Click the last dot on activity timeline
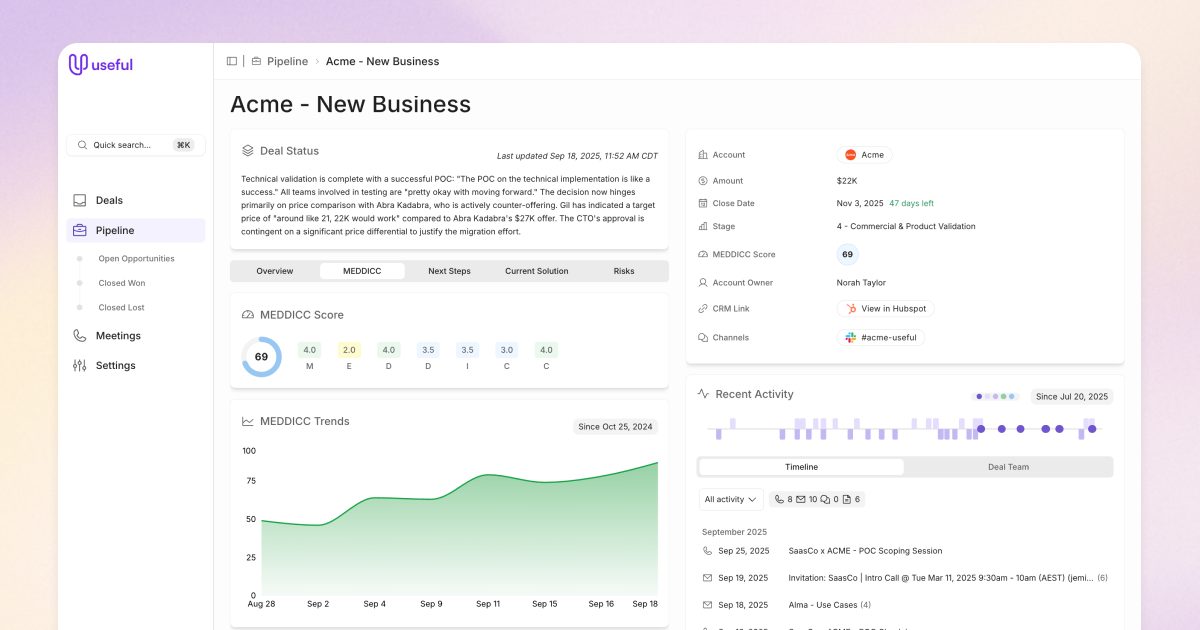 [x=1092, y=429]
